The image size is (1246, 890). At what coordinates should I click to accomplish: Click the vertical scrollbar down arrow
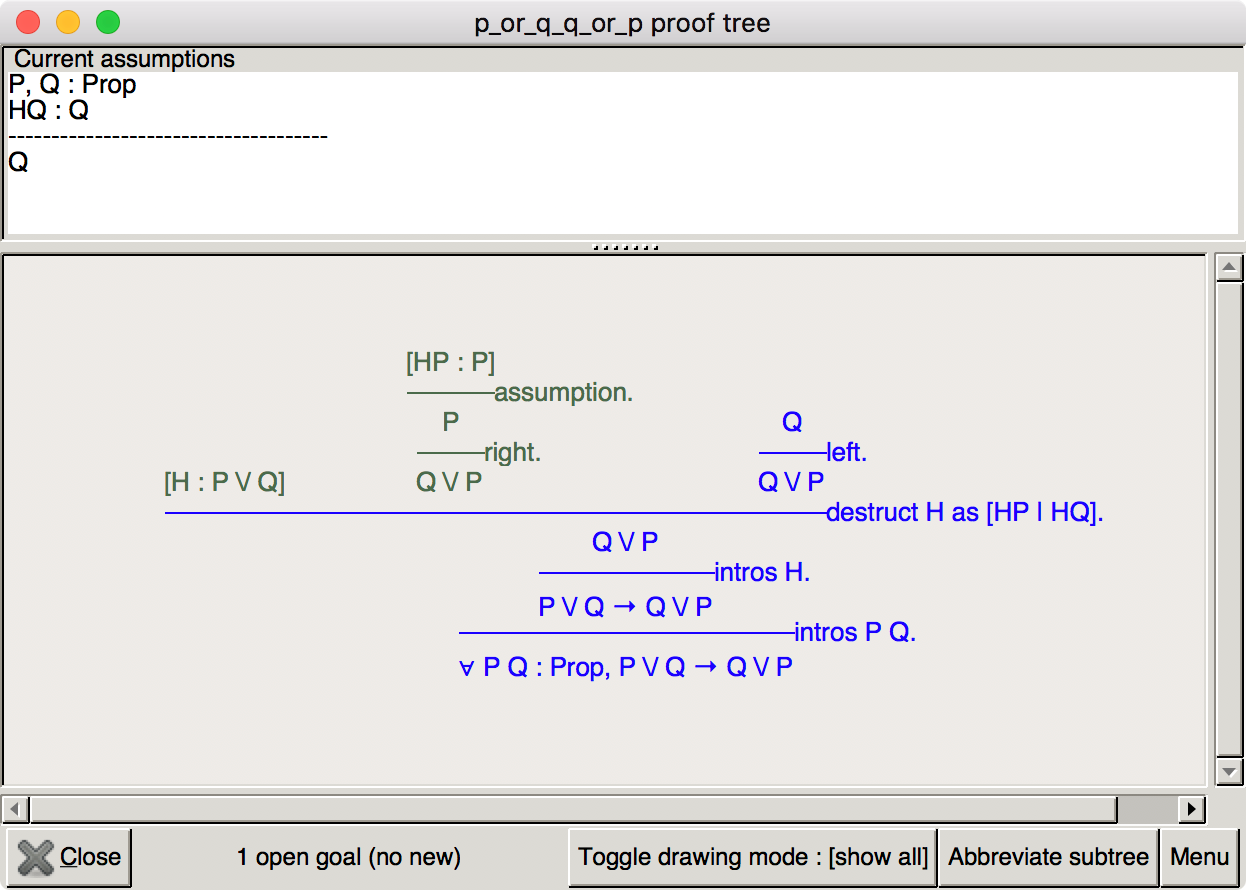(1228, 771)
